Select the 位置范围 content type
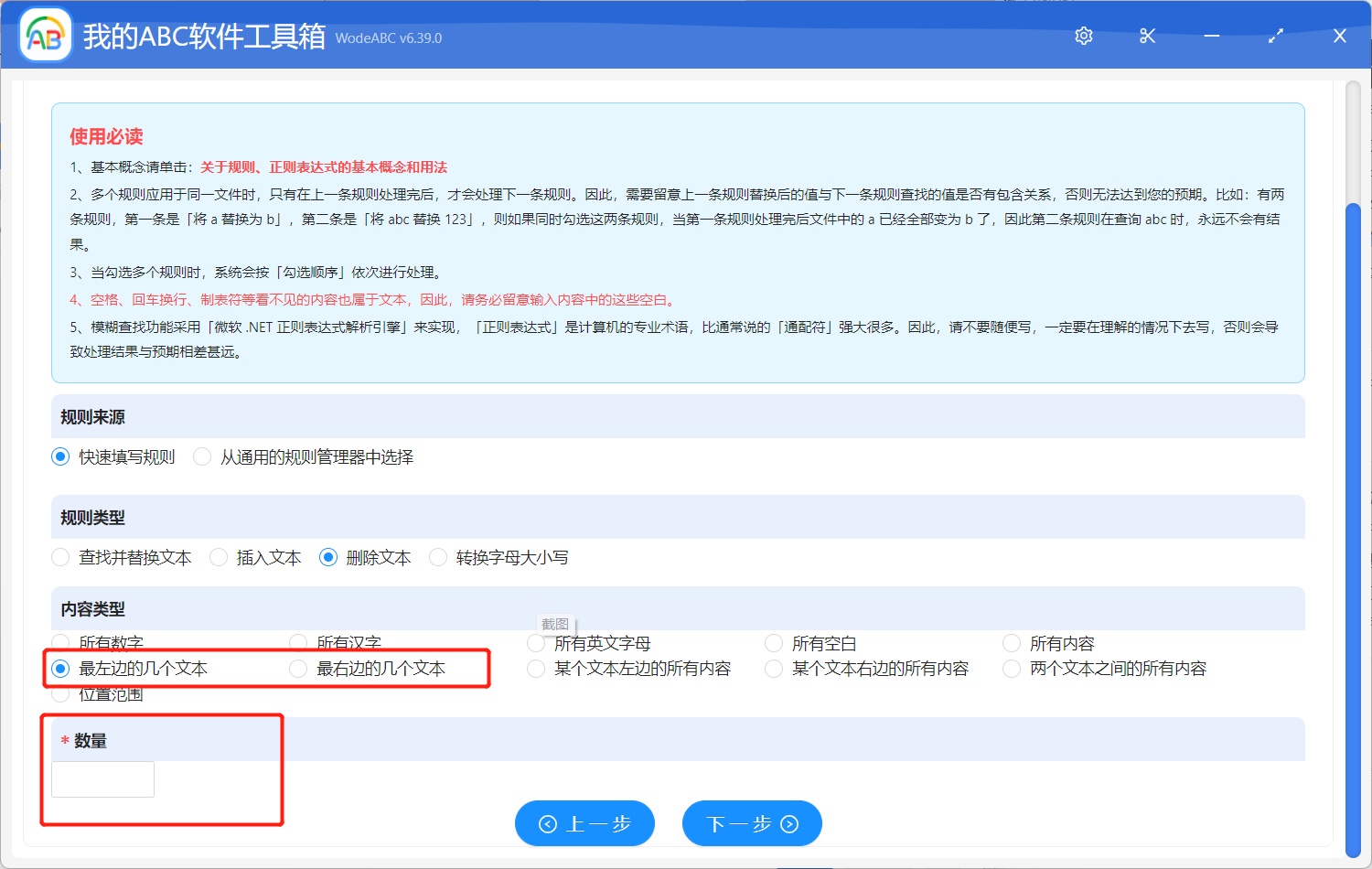 point(60,693)
